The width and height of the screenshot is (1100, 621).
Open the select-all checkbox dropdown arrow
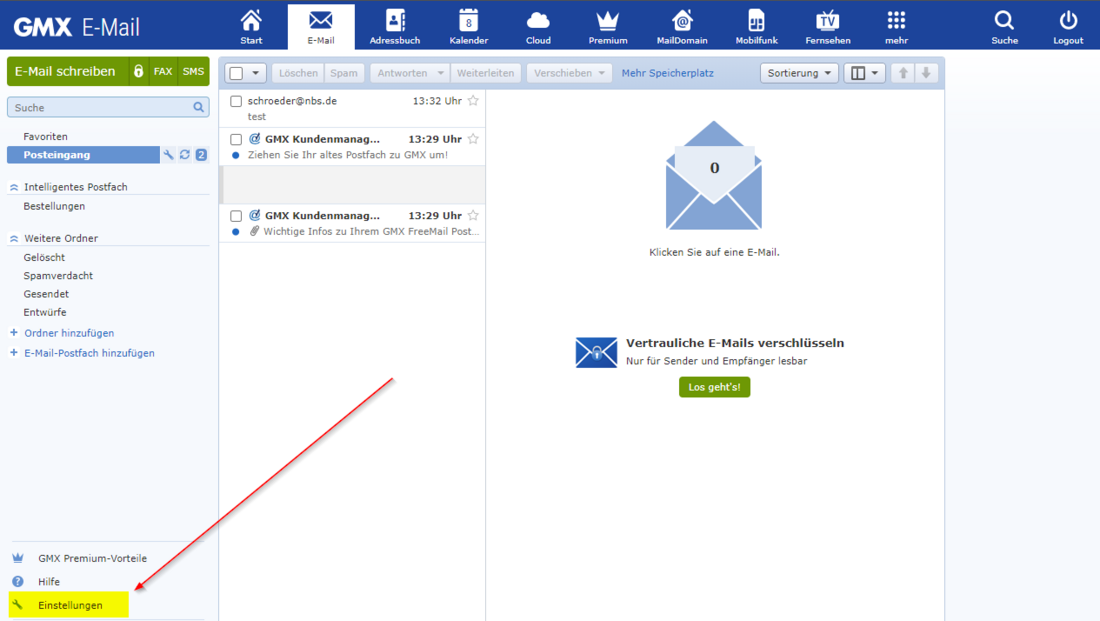coord(255,73)
